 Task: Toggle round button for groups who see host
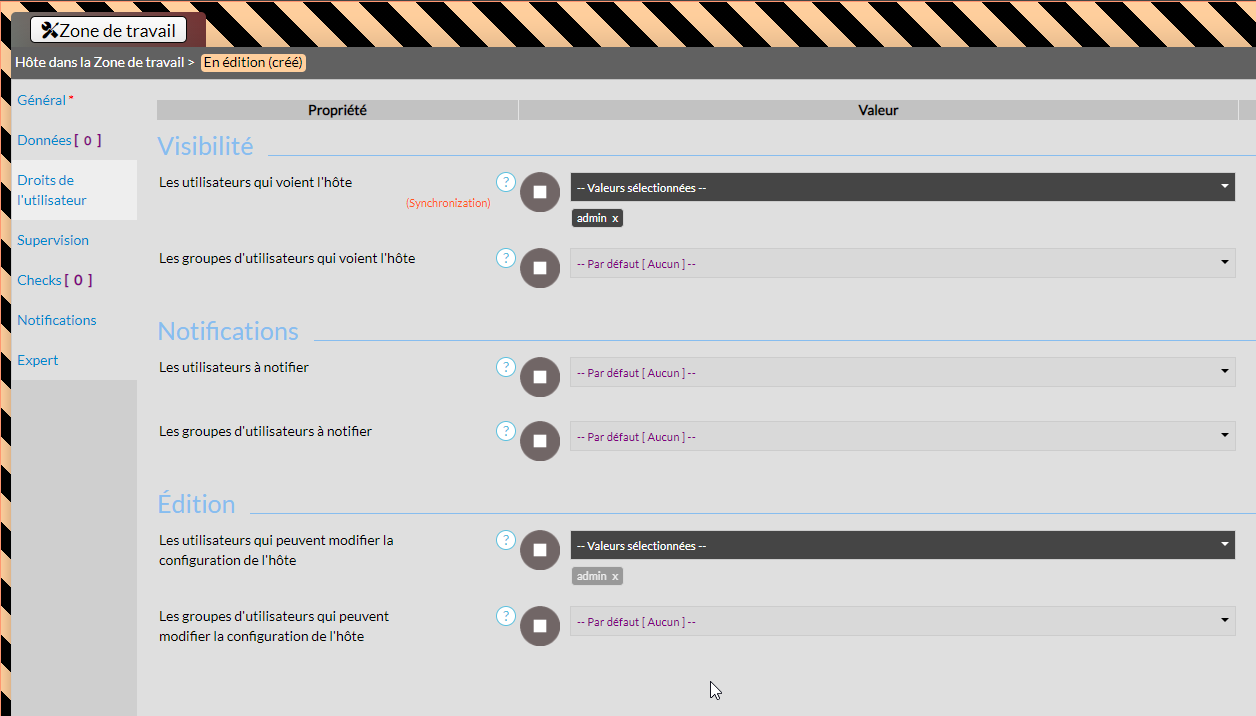point(540,268)
